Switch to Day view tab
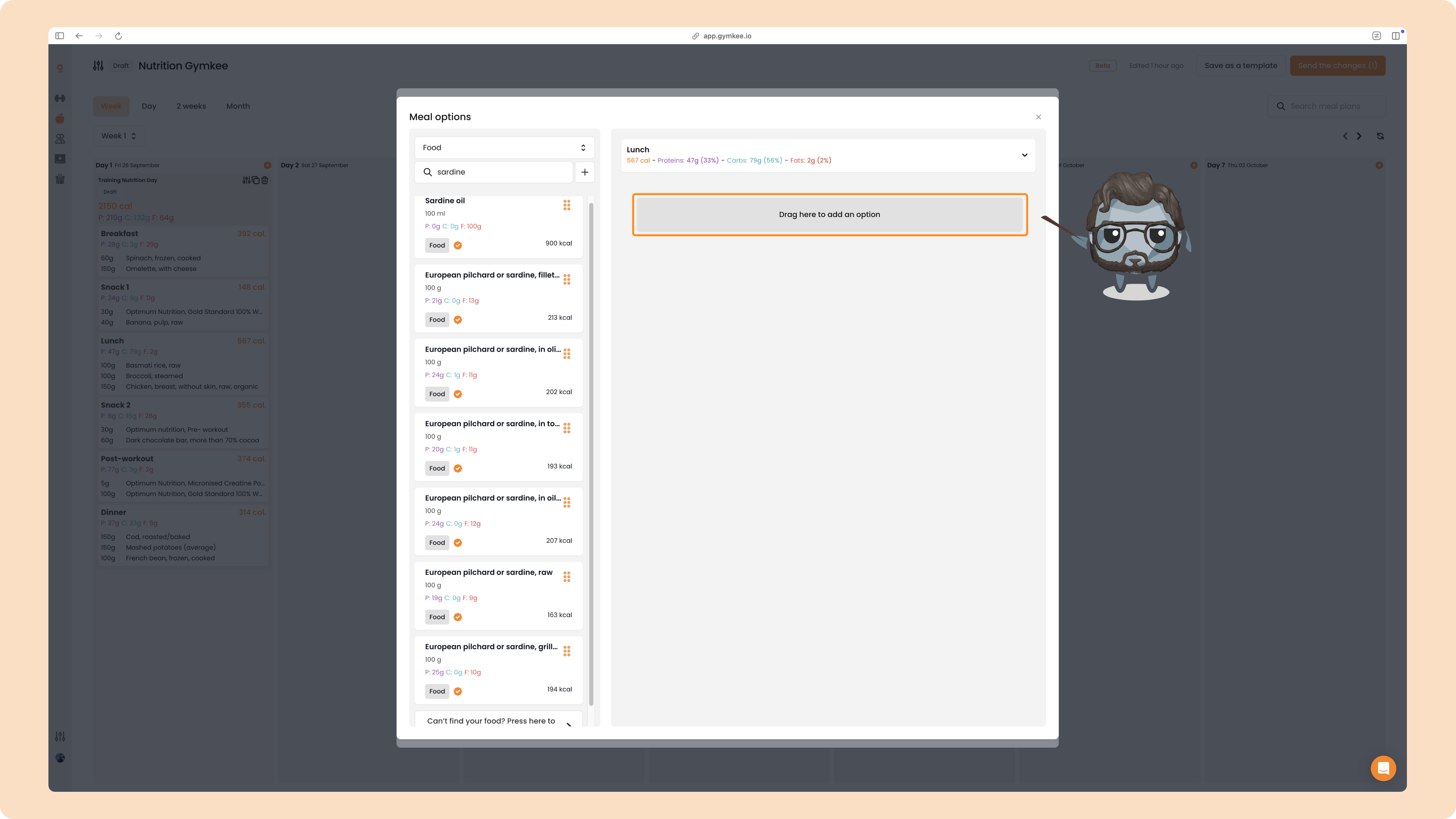Screen dimensions: 1456x819 click(x=149, y=106)
